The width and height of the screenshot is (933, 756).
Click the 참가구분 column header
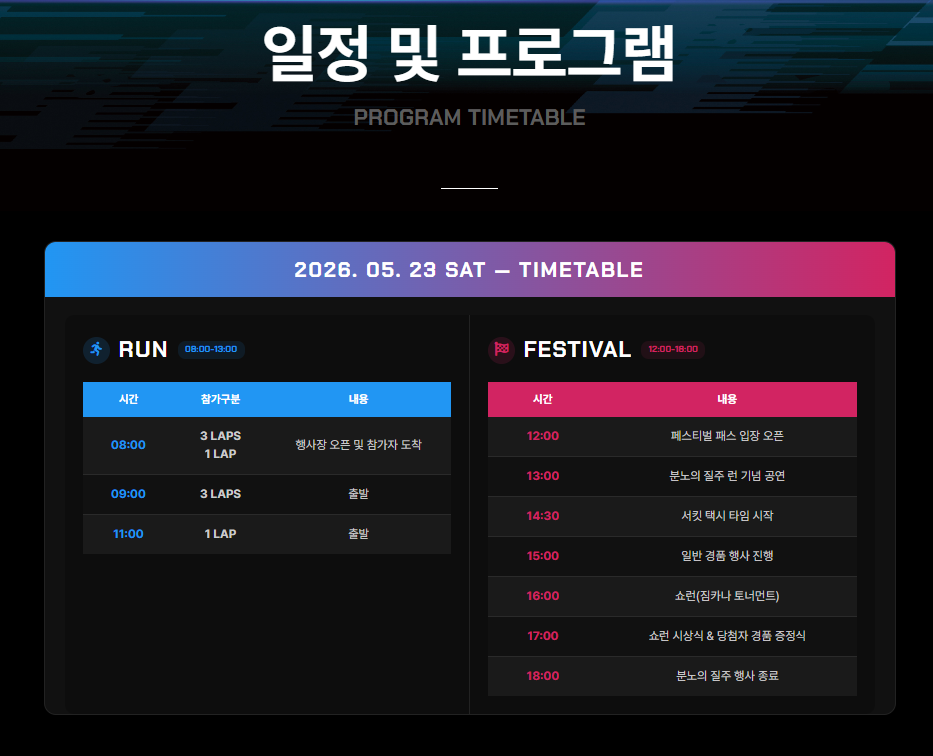pos(220,399)
